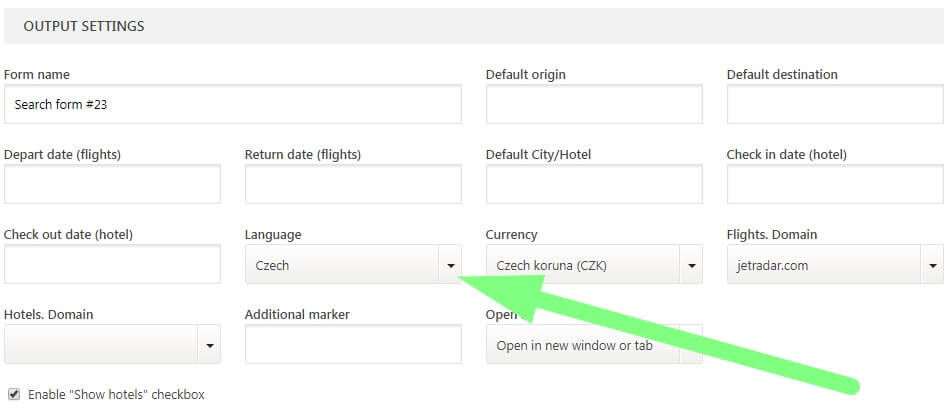This screenshot has height=420, width=950.
Task: Click the Check in date (hotel) field
Action: 835,184
